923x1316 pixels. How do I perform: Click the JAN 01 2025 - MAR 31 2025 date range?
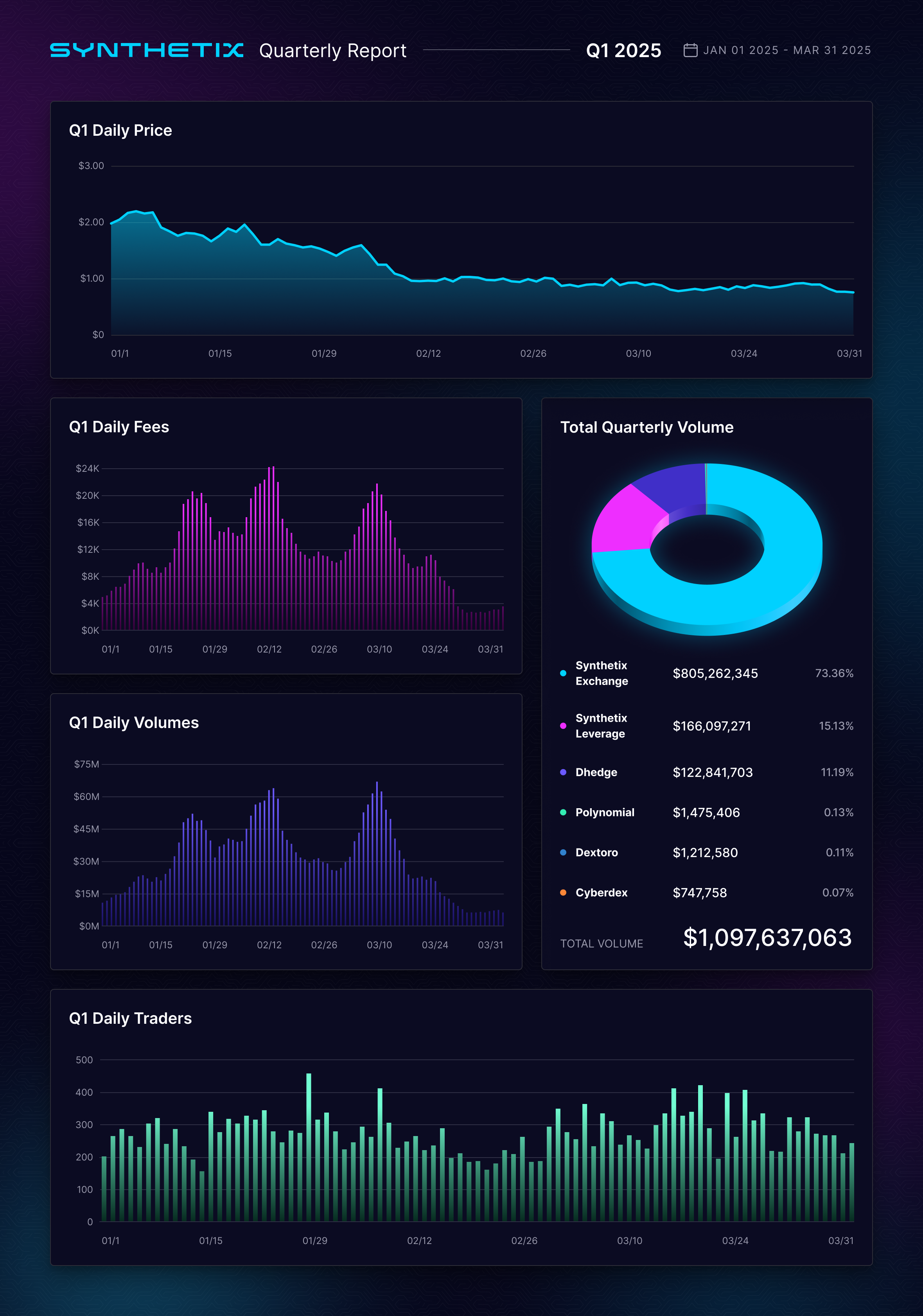[787, 50]
